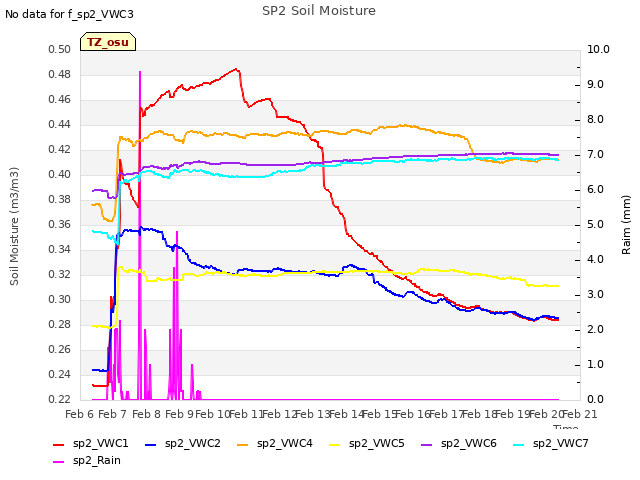The height and width of the screenshot is (480, 640).
Task: Click the magenta sp2_Rain legend color marker
Action: 59,462
